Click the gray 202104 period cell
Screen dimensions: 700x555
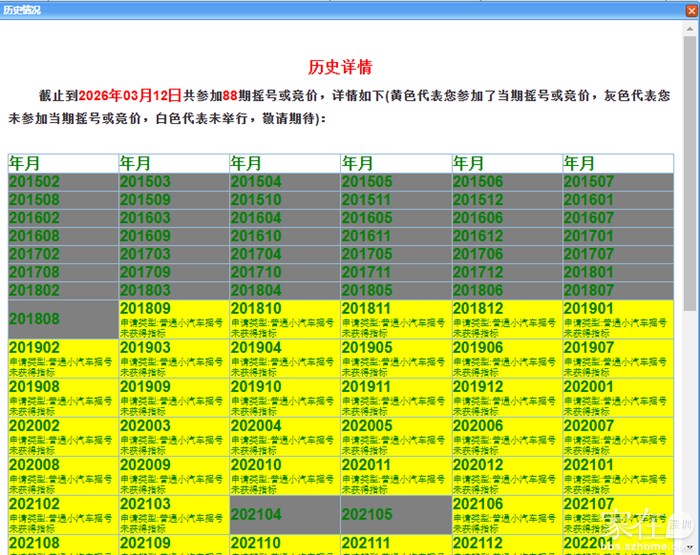[x=284, y=514]
